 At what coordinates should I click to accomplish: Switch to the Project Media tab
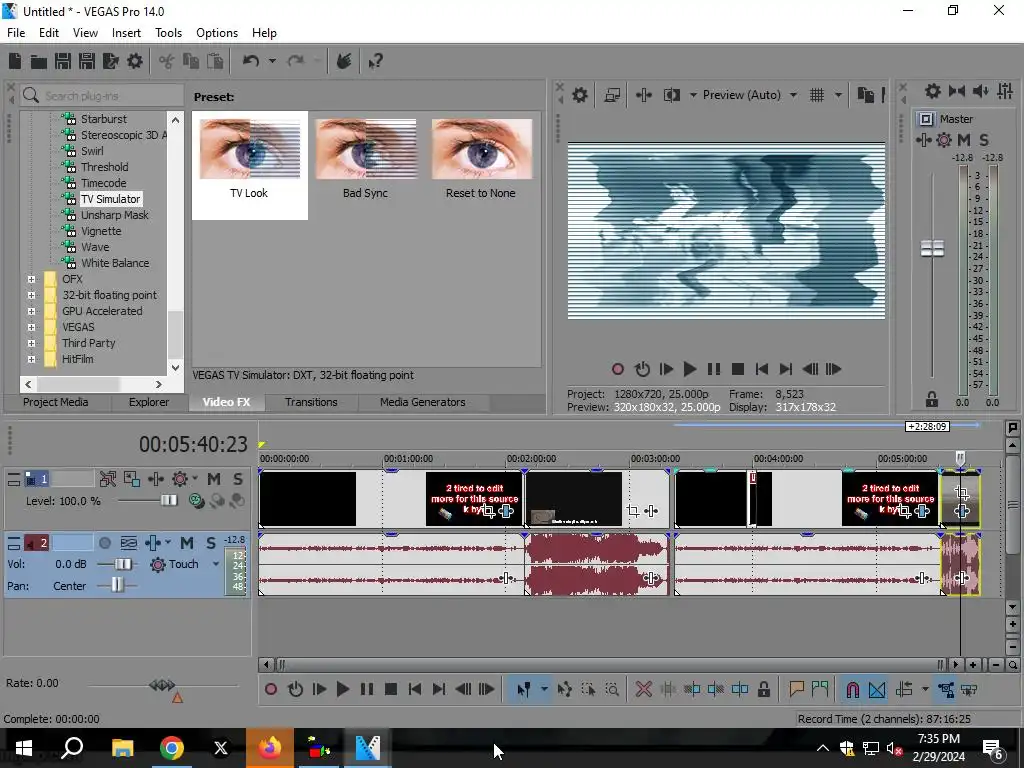click(x=56, y=402)
